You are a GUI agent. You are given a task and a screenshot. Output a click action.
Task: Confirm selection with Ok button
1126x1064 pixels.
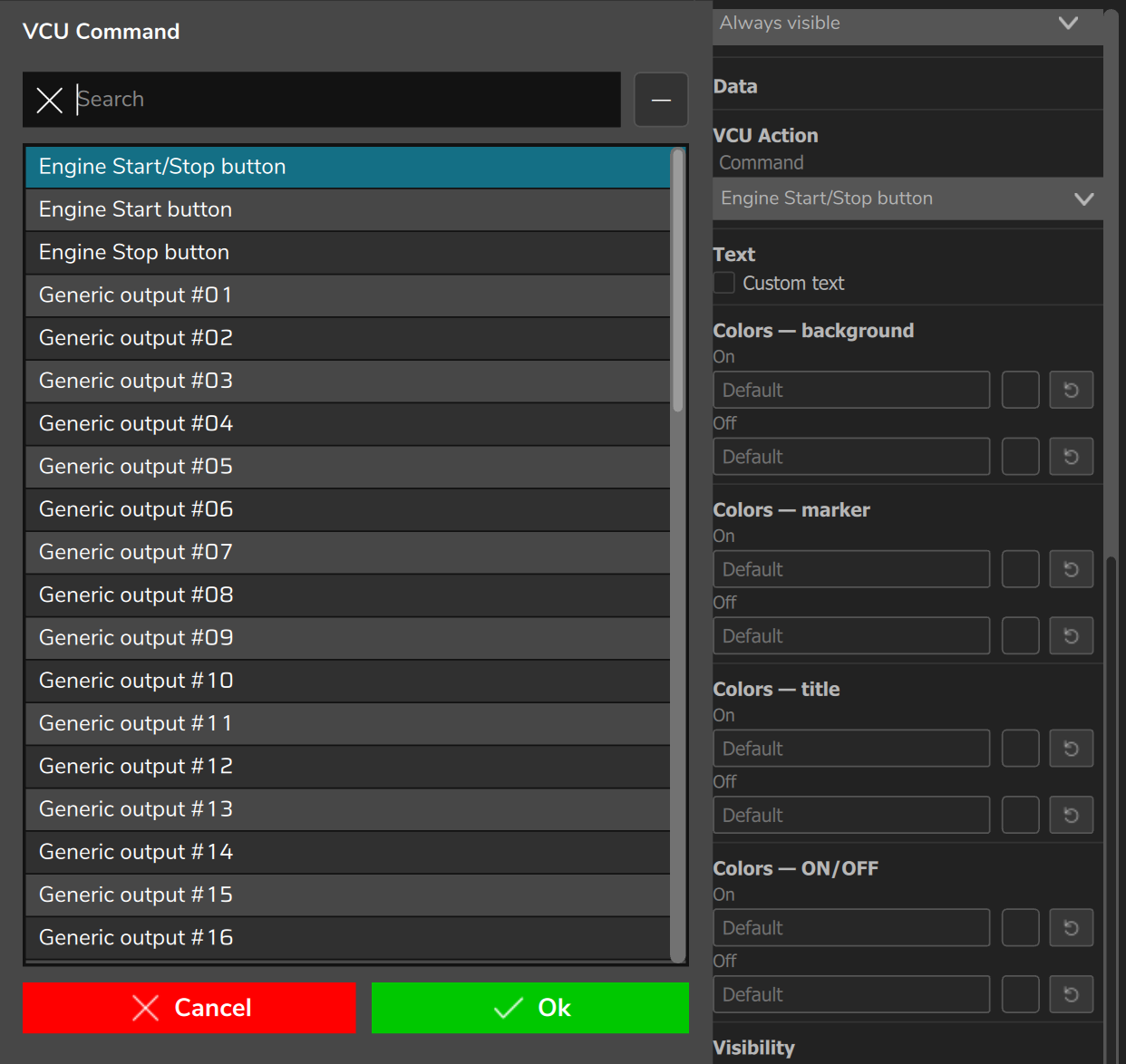point(530,1008)
